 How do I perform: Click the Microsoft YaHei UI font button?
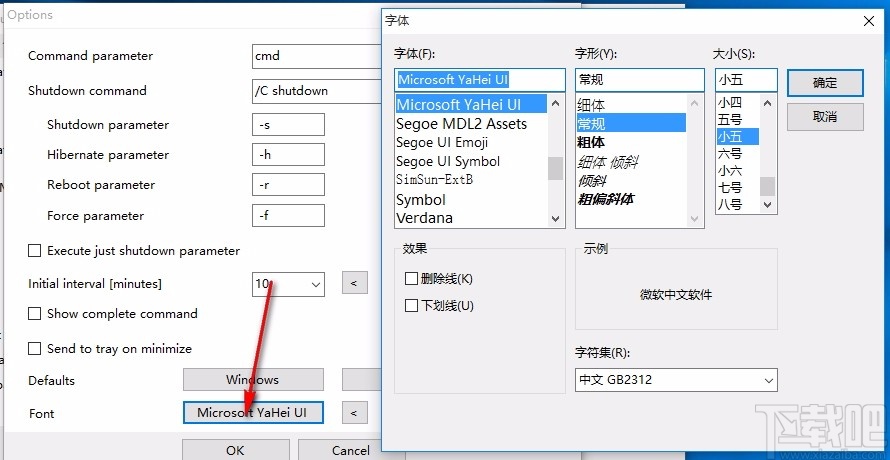[x=253, y=413]
